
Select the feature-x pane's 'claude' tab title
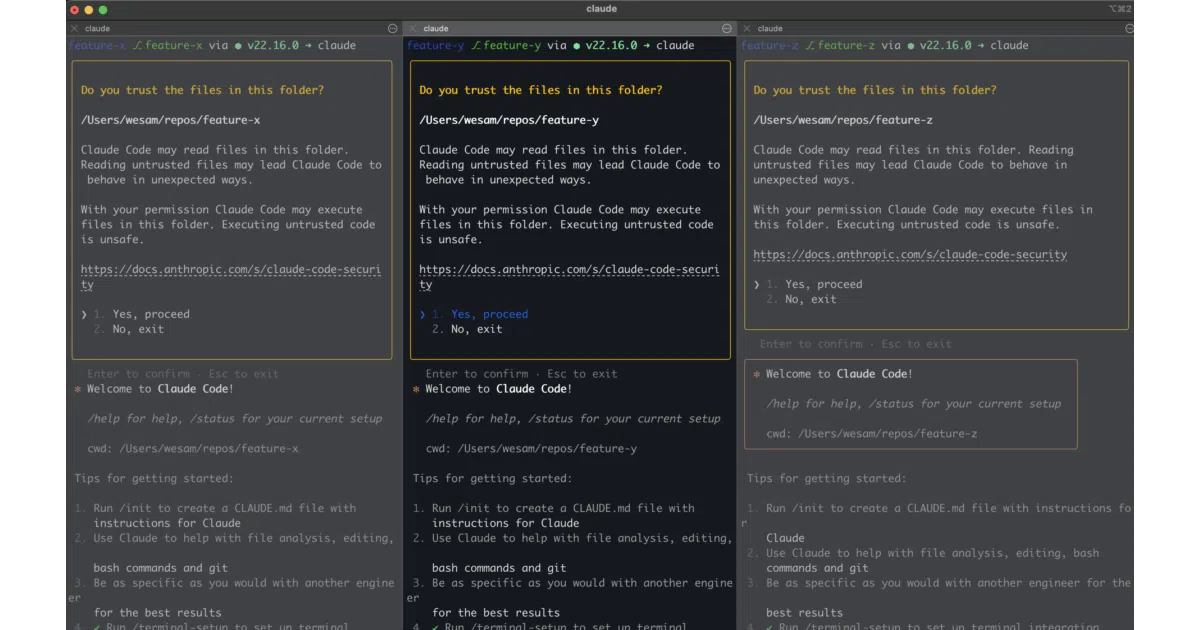pyautogui.click(x=98, y=29)
